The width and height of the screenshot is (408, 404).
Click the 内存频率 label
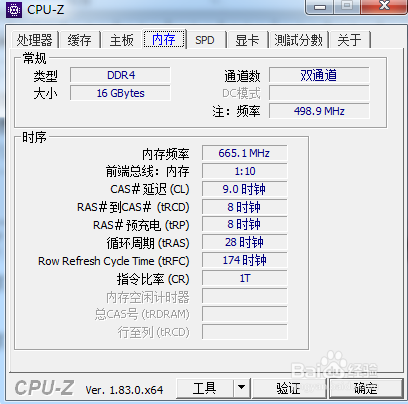pyautogui.click(x=166, y=154)
